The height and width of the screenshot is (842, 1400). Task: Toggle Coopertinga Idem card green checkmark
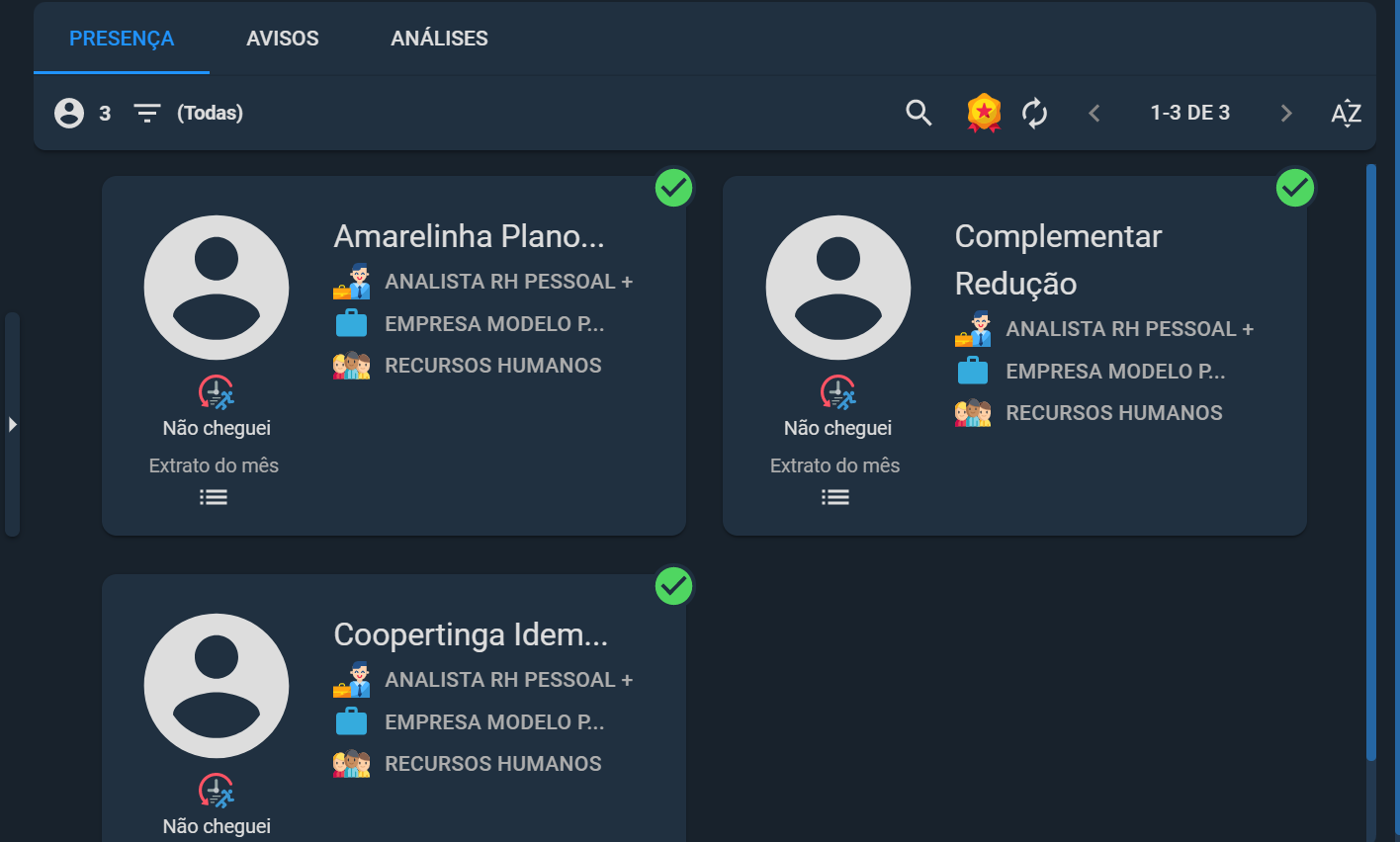point(673,585)
